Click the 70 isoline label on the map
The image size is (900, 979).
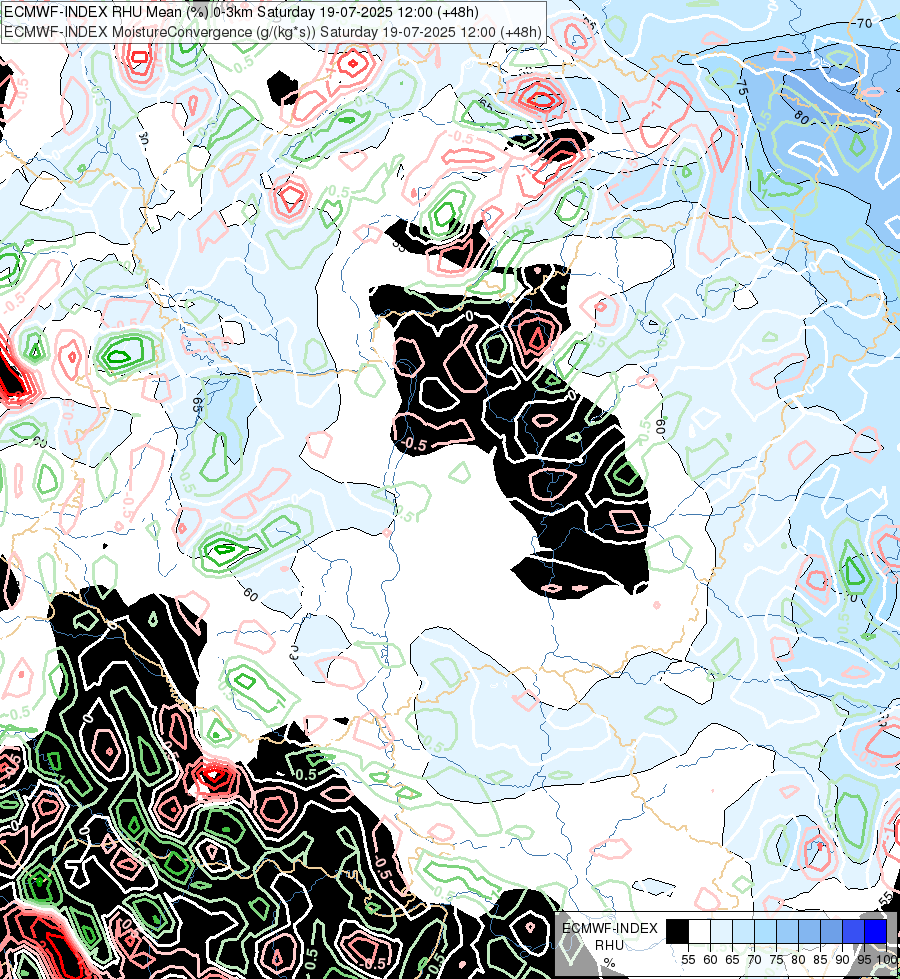pos(864,24)
